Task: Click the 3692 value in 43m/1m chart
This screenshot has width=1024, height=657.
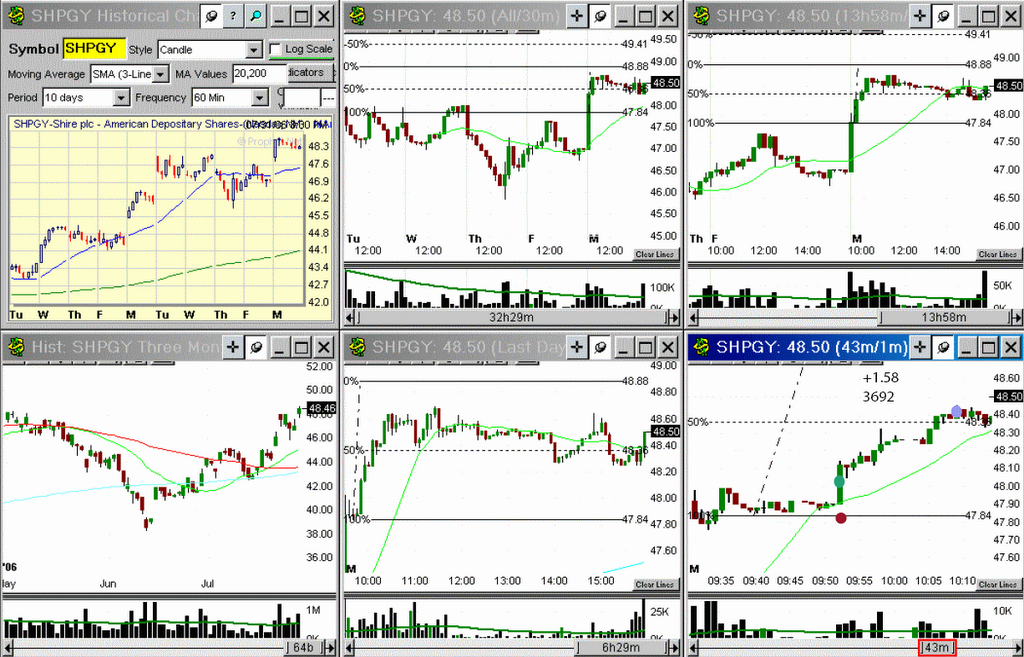Action: tap(878, 396)
